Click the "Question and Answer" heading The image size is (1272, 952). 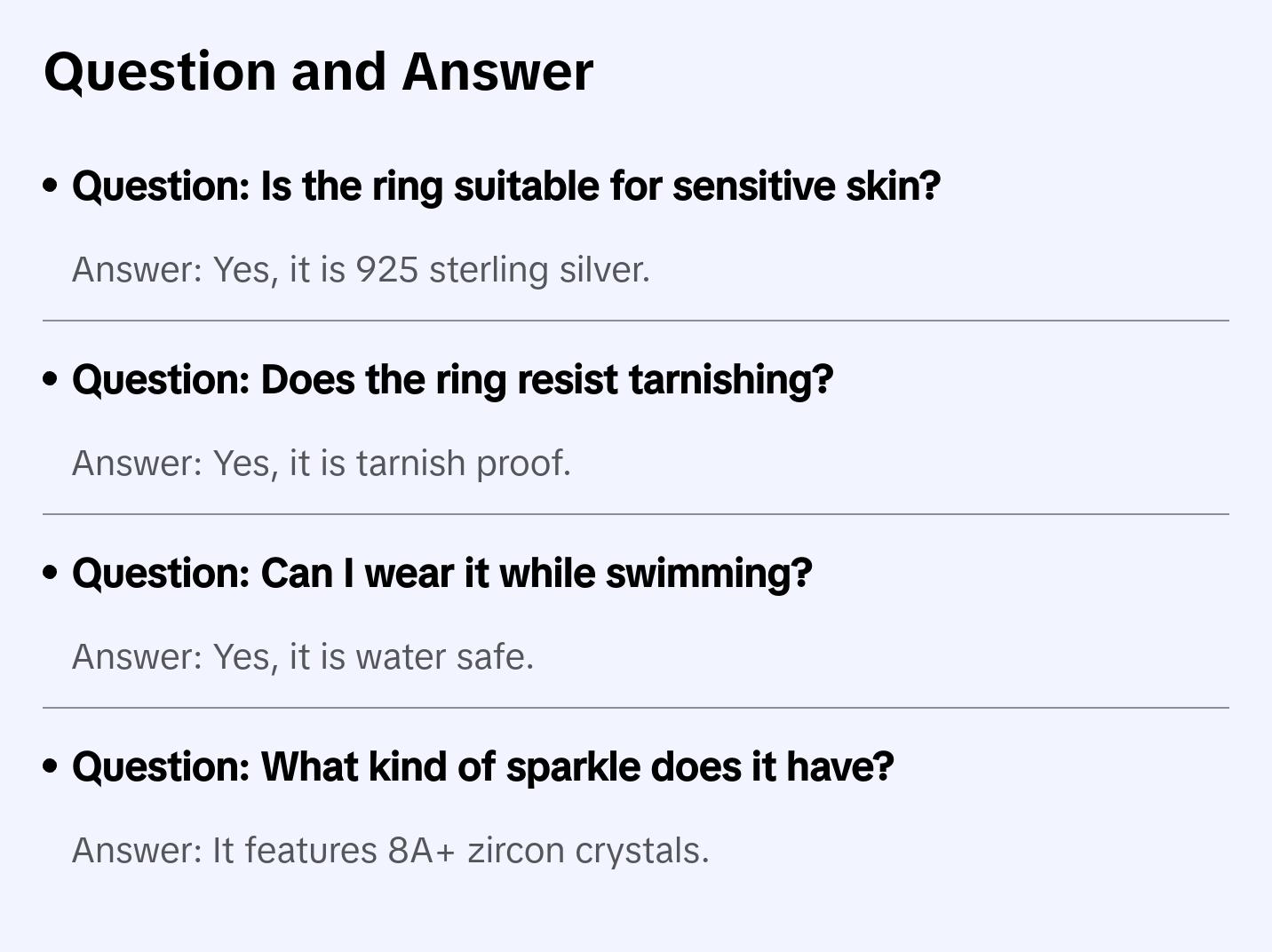point(318,71)
